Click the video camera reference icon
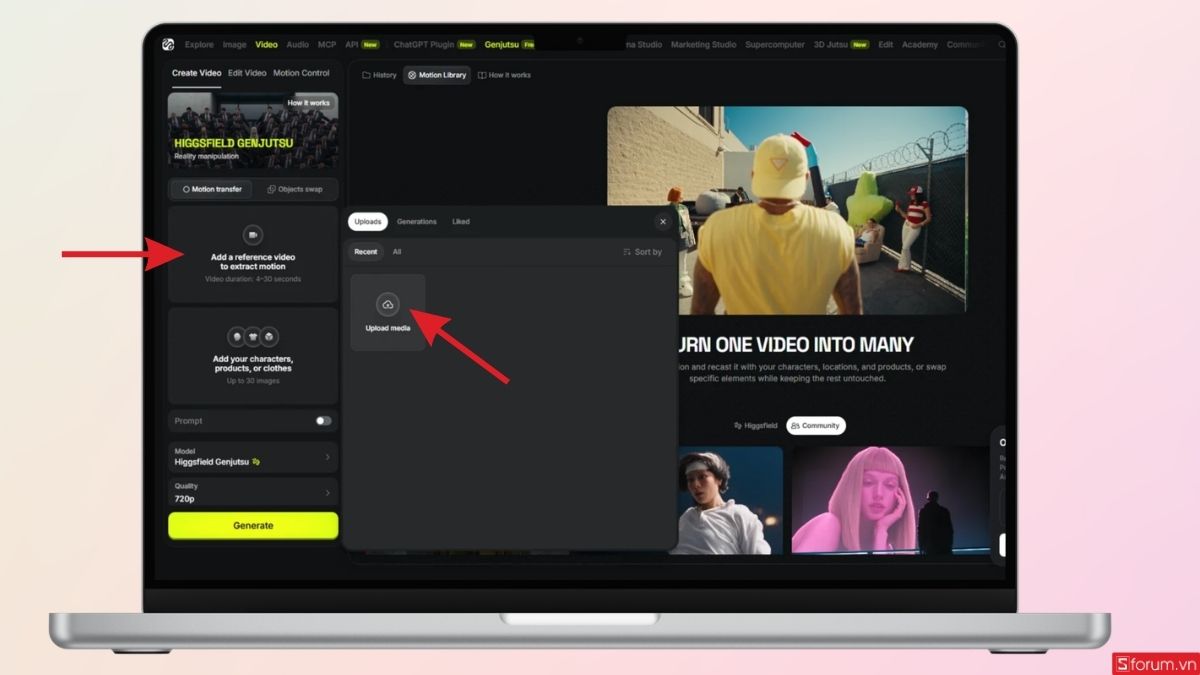Image resolution: width=1200 pixels, height=675 pixels. click(x=253, y=234)
